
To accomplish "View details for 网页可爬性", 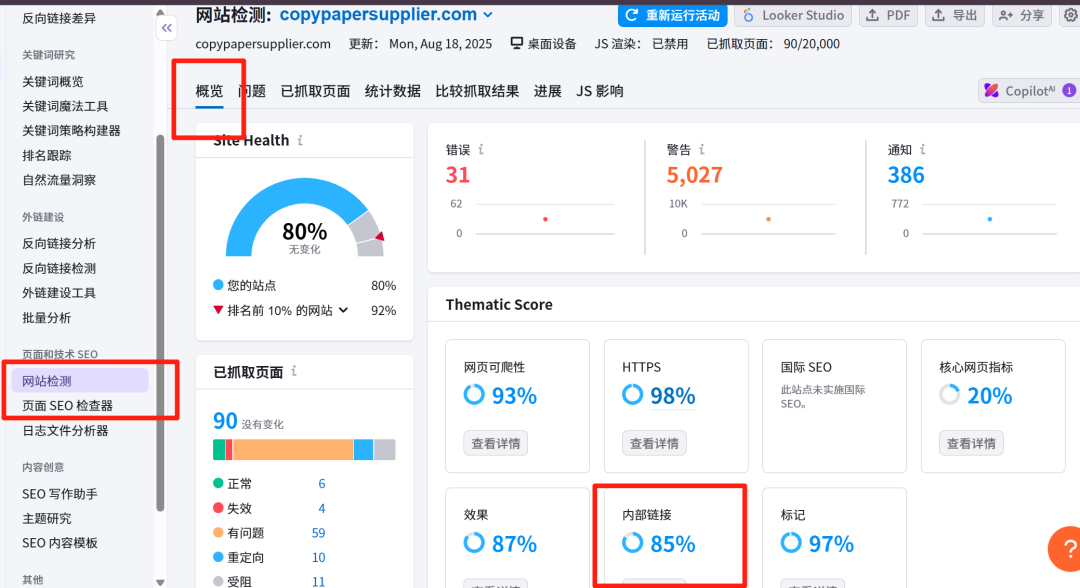I will (x=496, y=443).
